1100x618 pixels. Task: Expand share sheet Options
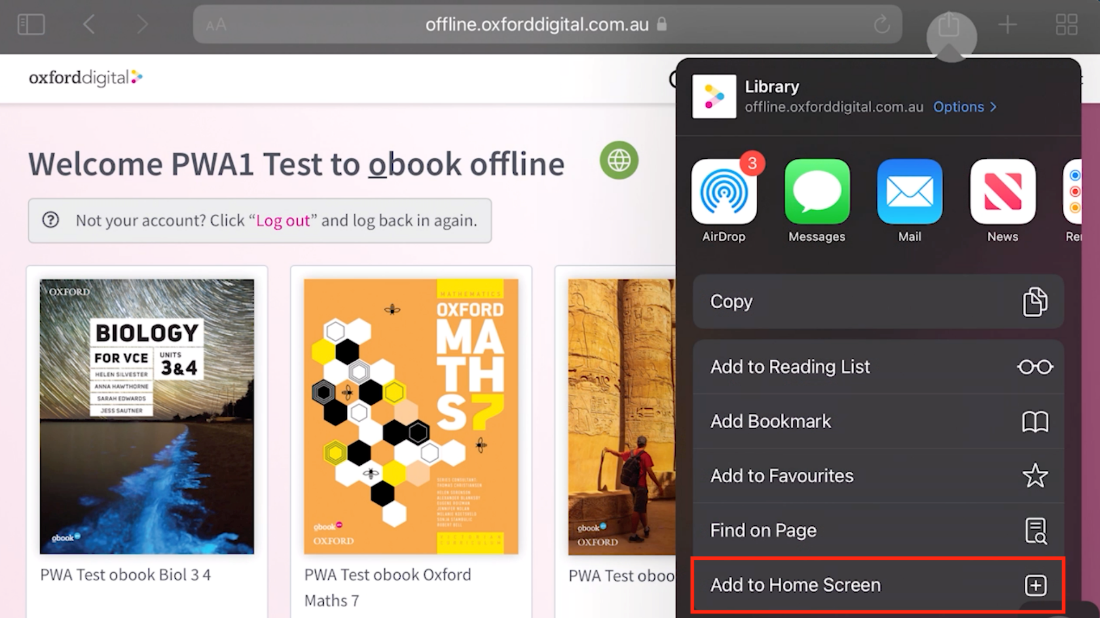coord(964,107)
